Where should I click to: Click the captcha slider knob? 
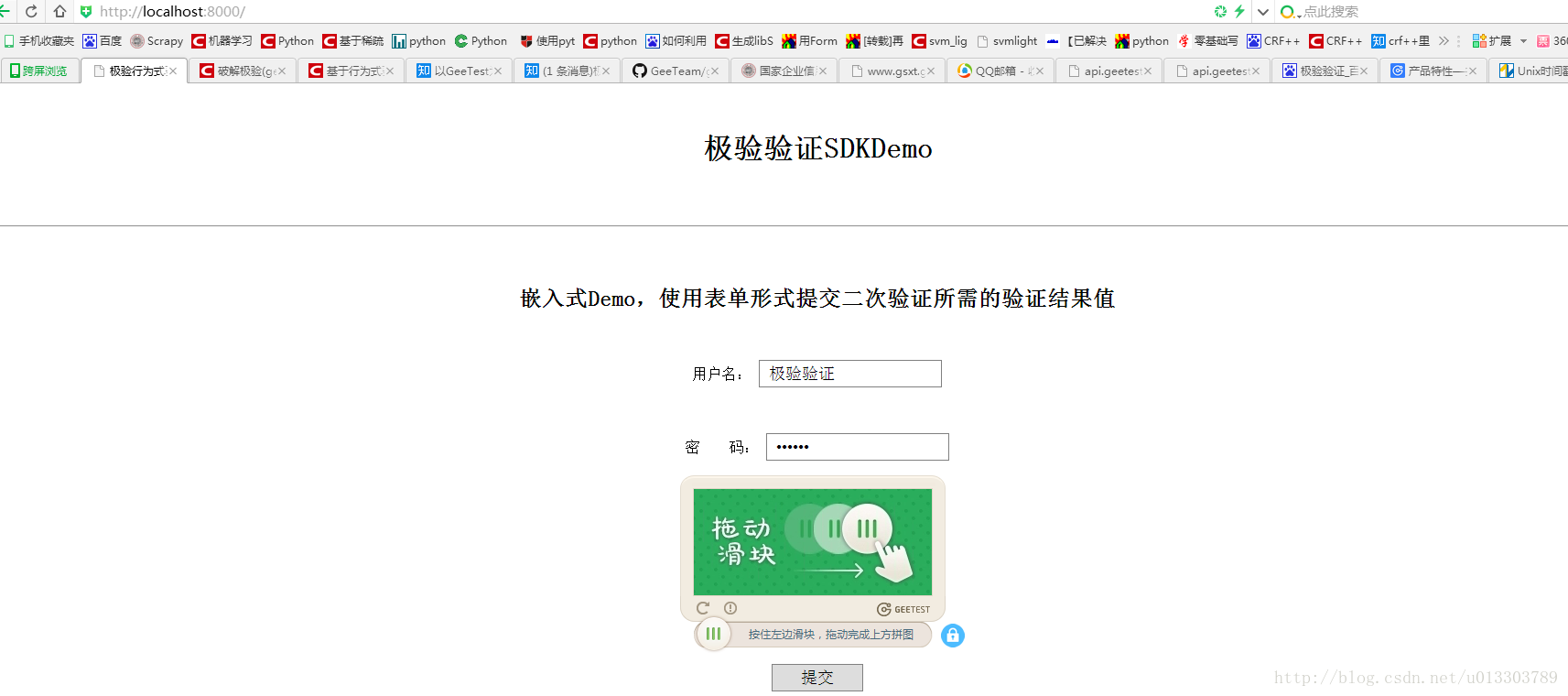click(x=713, y=634)
